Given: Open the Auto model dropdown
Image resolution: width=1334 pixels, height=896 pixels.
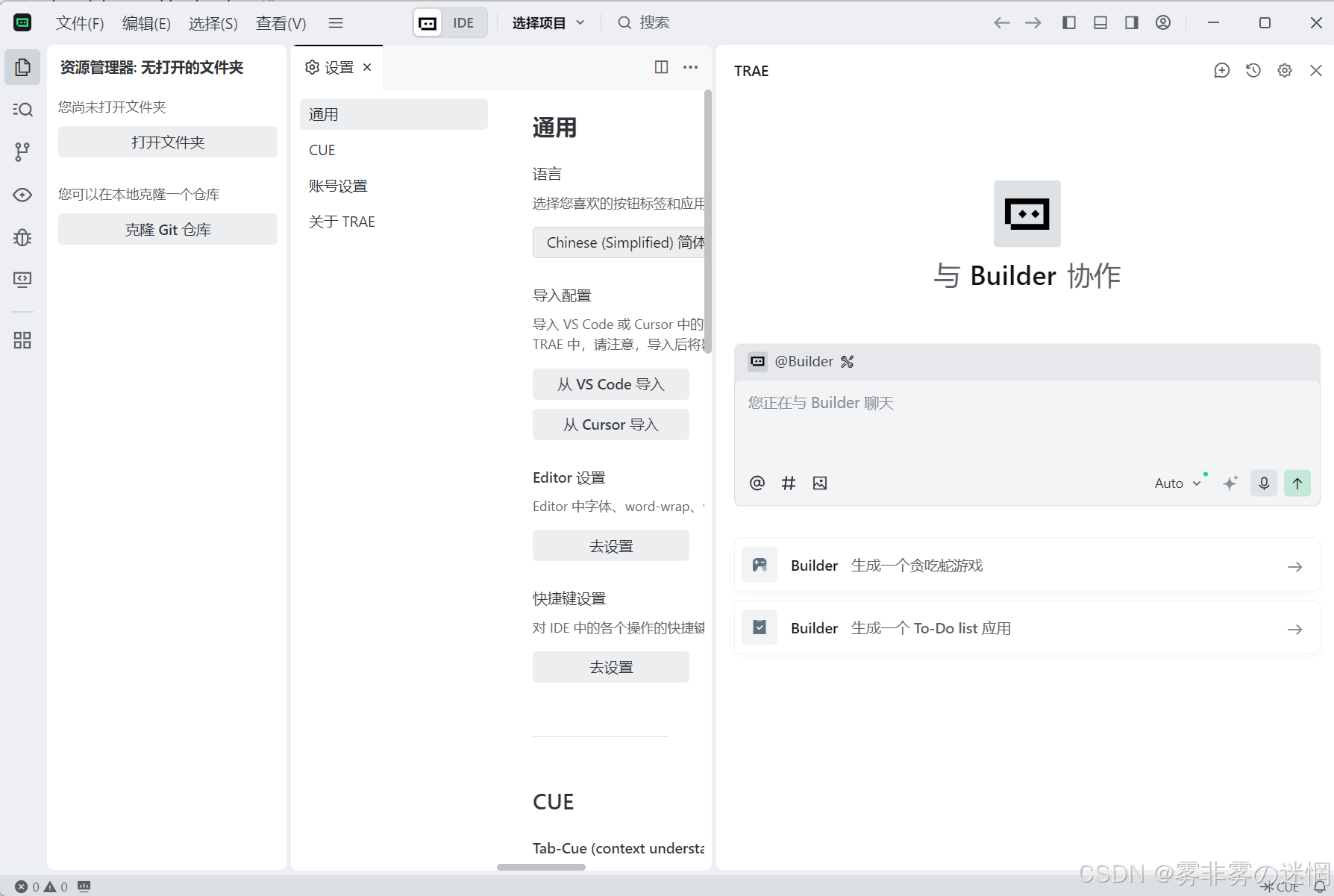Looking at the screenshot, I should click(1178, 483).
